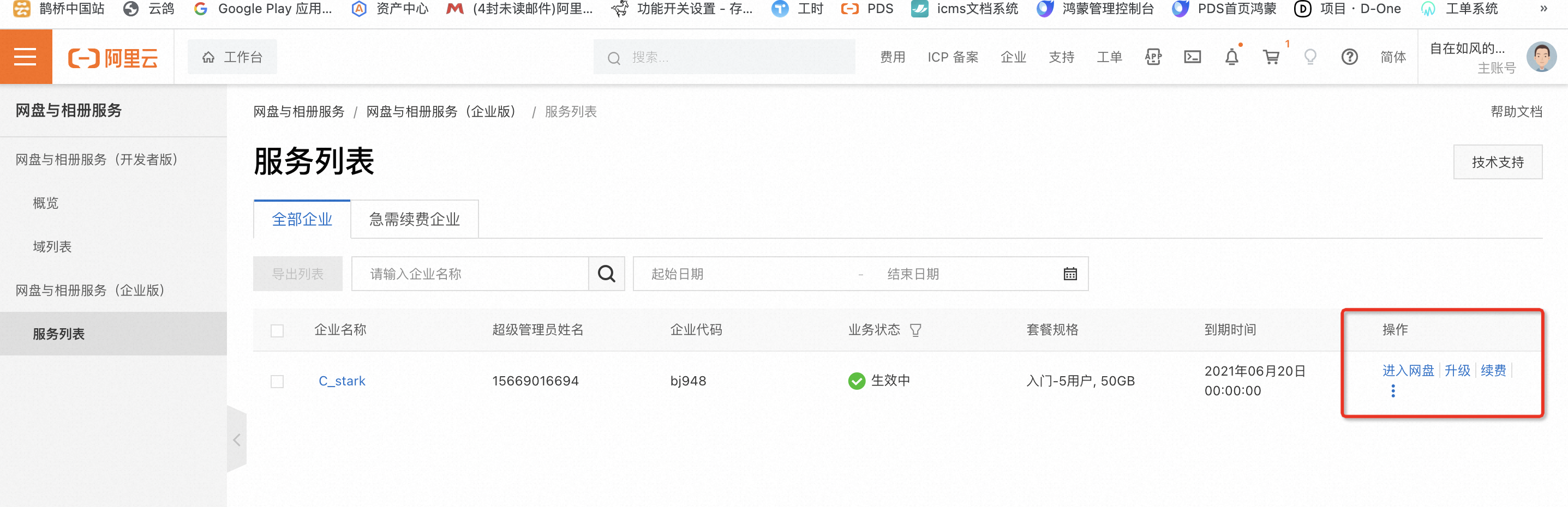Switch language via 简体 selector
Image resolution: width=1568 pixels, height=507 pixels.
pos(1393,57)
